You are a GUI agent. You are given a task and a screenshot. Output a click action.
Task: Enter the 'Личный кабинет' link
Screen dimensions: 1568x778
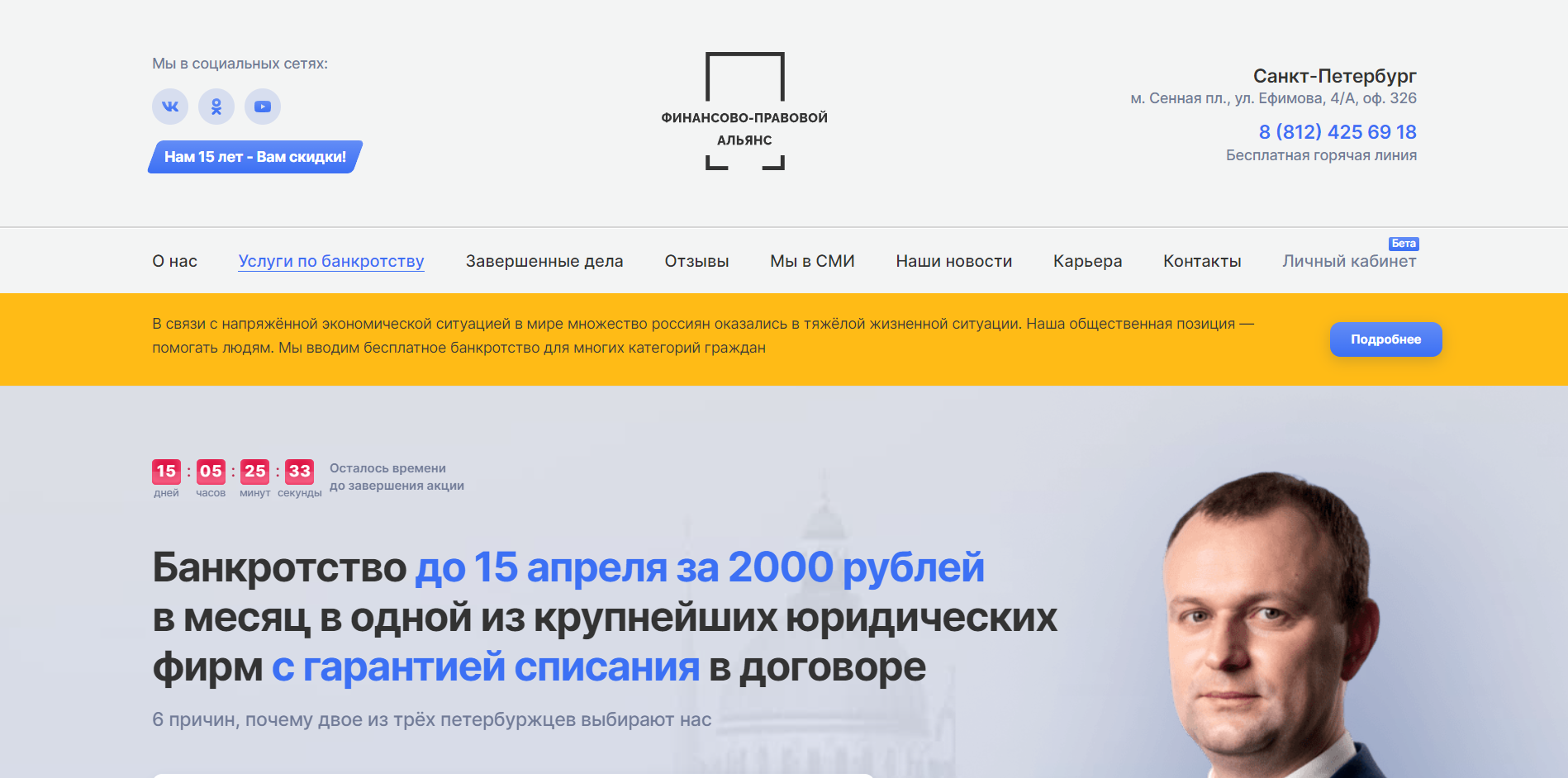coord(1349,262)
